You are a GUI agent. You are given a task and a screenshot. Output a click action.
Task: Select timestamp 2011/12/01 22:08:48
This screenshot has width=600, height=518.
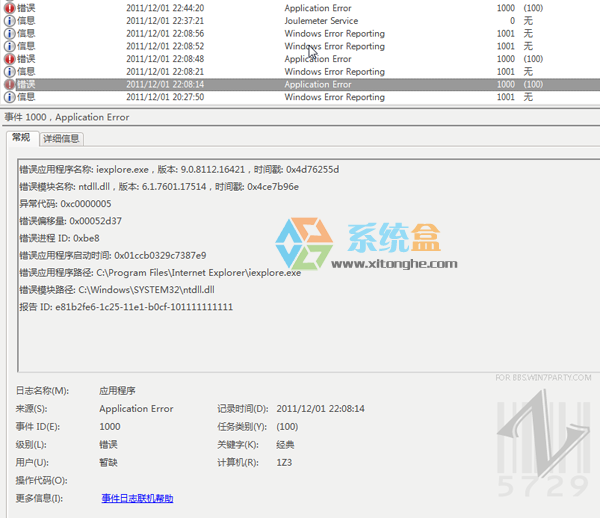165,59
